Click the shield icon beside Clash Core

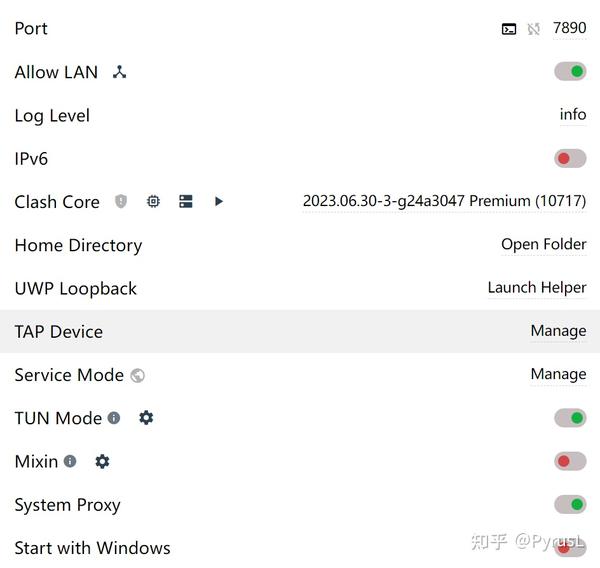(x=121, y=201)
